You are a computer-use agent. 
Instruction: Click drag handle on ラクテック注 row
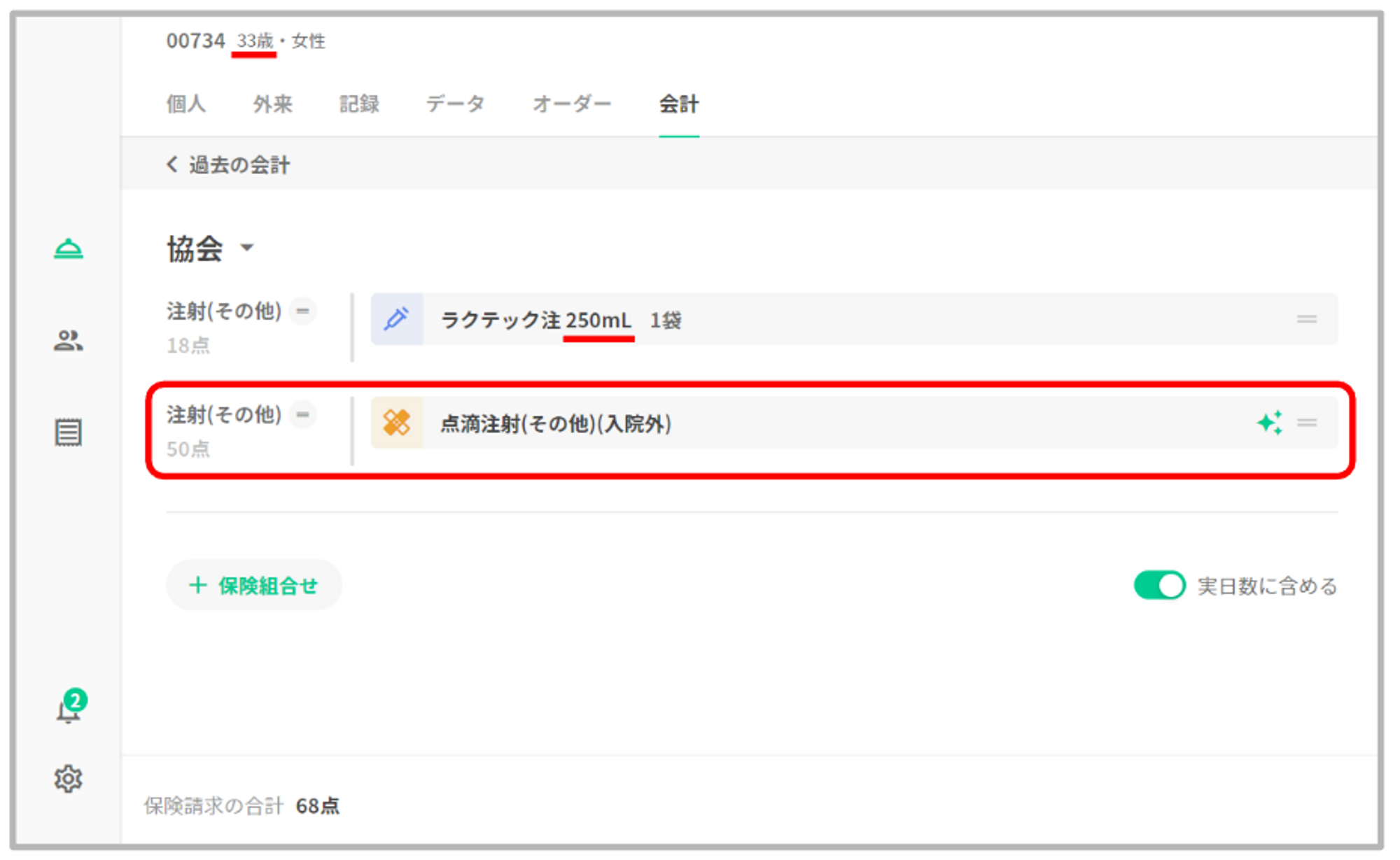(1306, 319)
